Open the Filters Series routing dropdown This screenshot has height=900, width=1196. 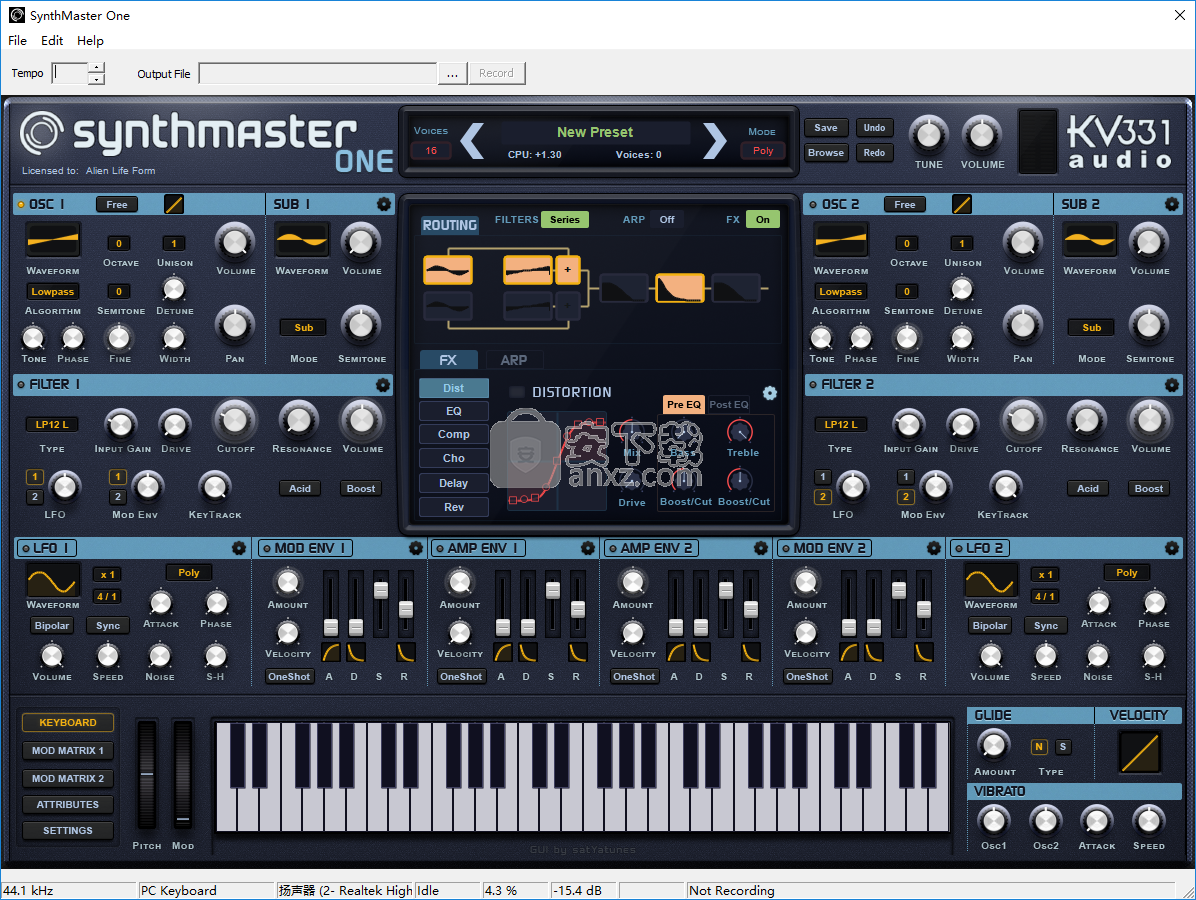(x=564, y=220)
